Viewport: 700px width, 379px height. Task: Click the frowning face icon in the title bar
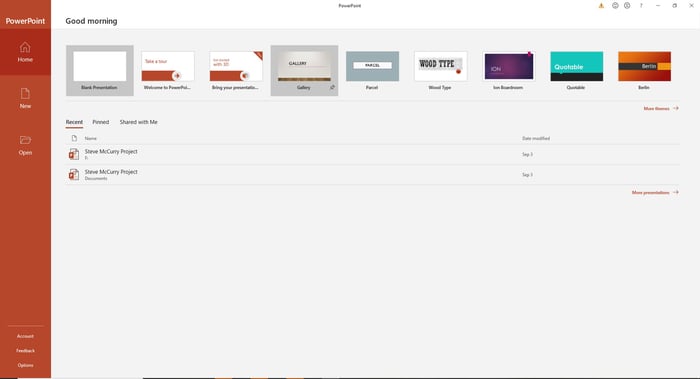click(x=627, y=6)
